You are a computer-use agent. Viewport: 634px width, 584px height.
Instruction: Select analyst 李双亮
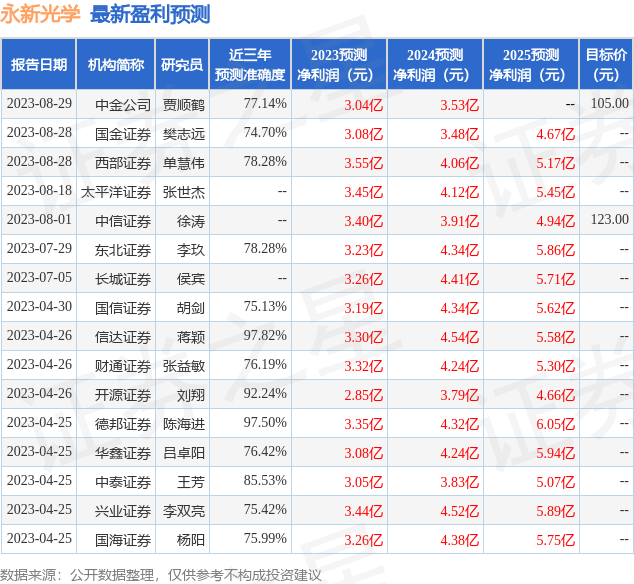184,512
